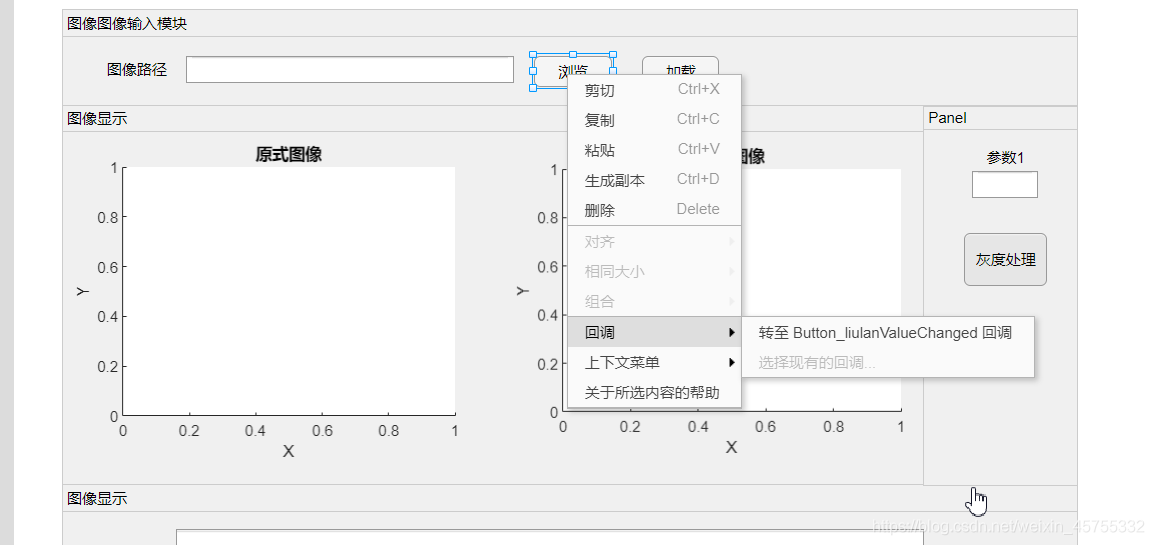This screenshot has height=545, width=1154.
Task: Select Cut (剪切) in the context menu
Action: (x=654, y=90)
